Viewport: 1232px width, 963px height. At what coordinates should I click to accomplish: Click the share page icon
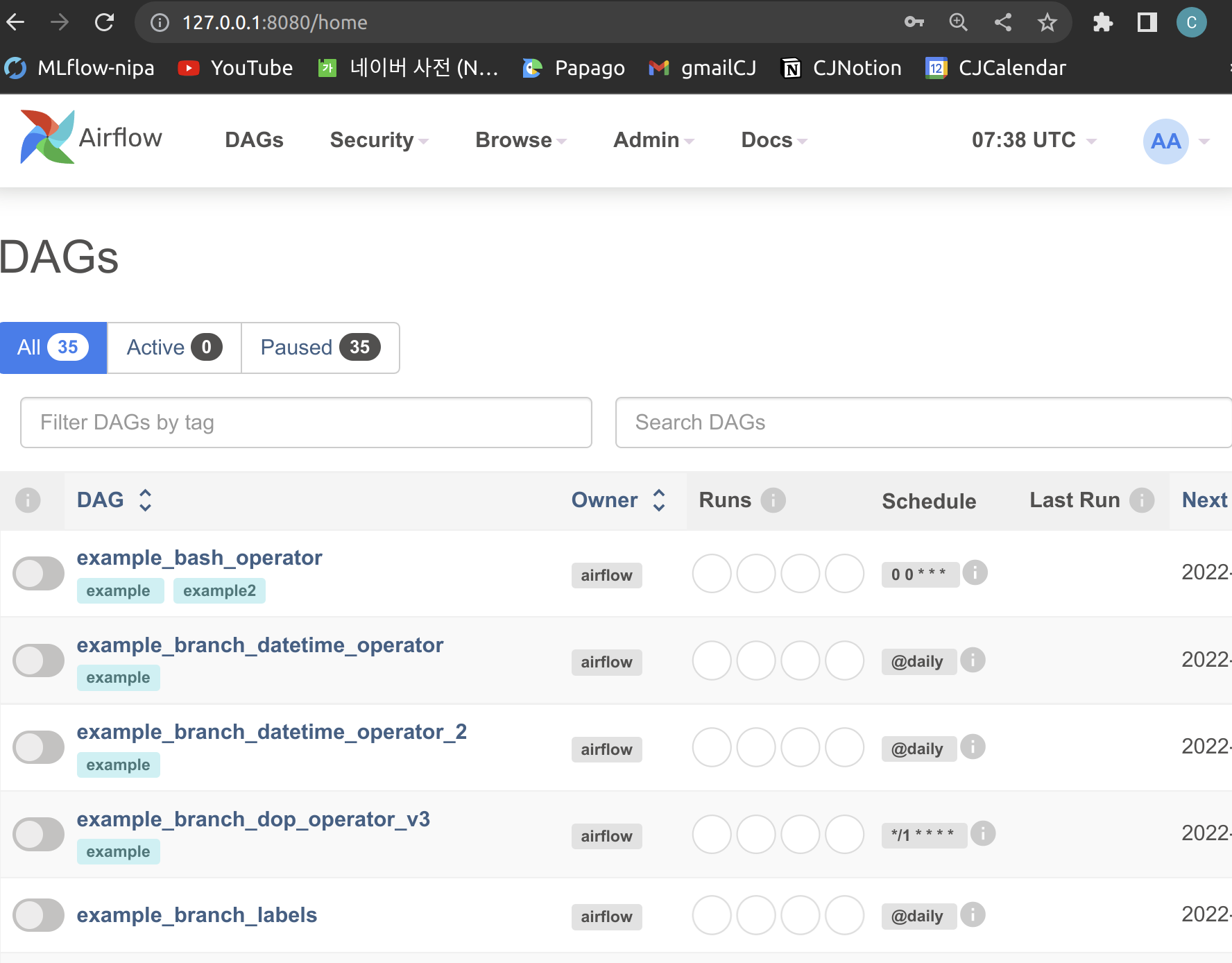point(1003,22)
